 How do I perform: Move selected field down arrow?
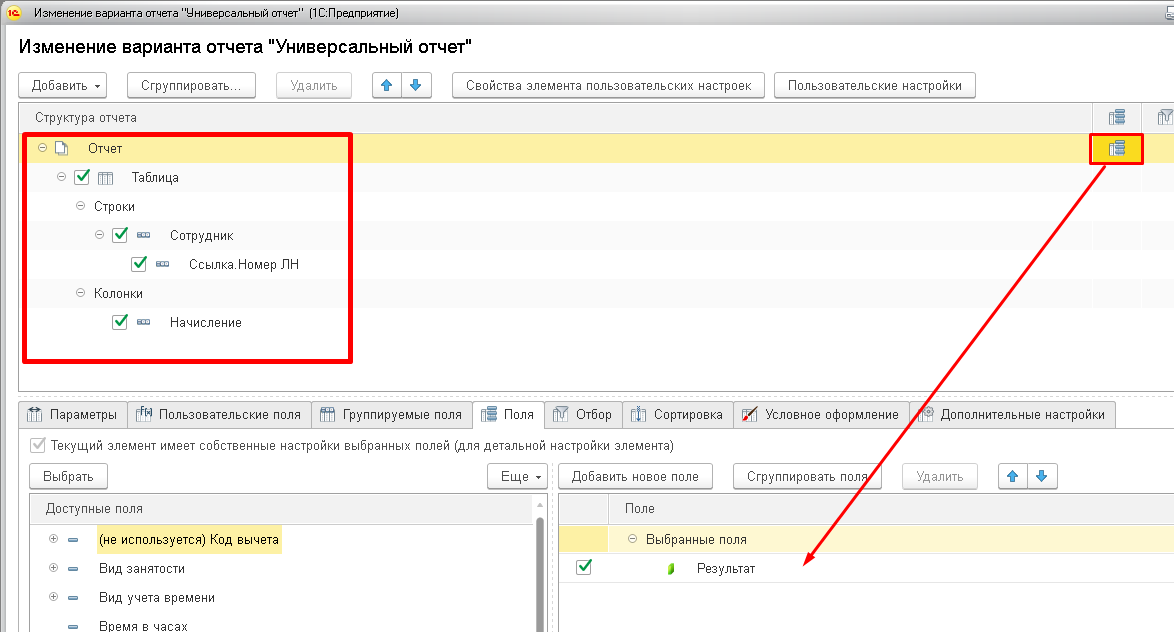(x=1041, y=476)
